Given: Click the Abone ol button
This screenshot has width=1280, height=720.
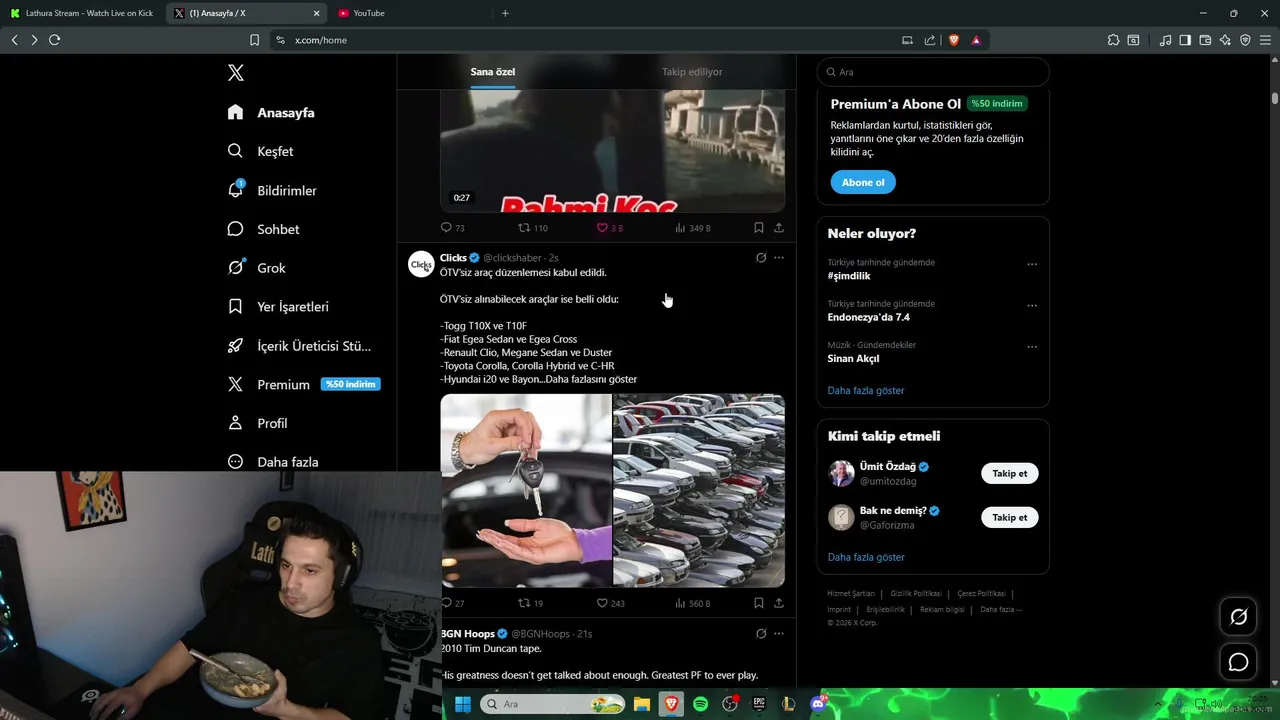Looking at the screenshot, I should pyautogui.click(x=863, y=182).
